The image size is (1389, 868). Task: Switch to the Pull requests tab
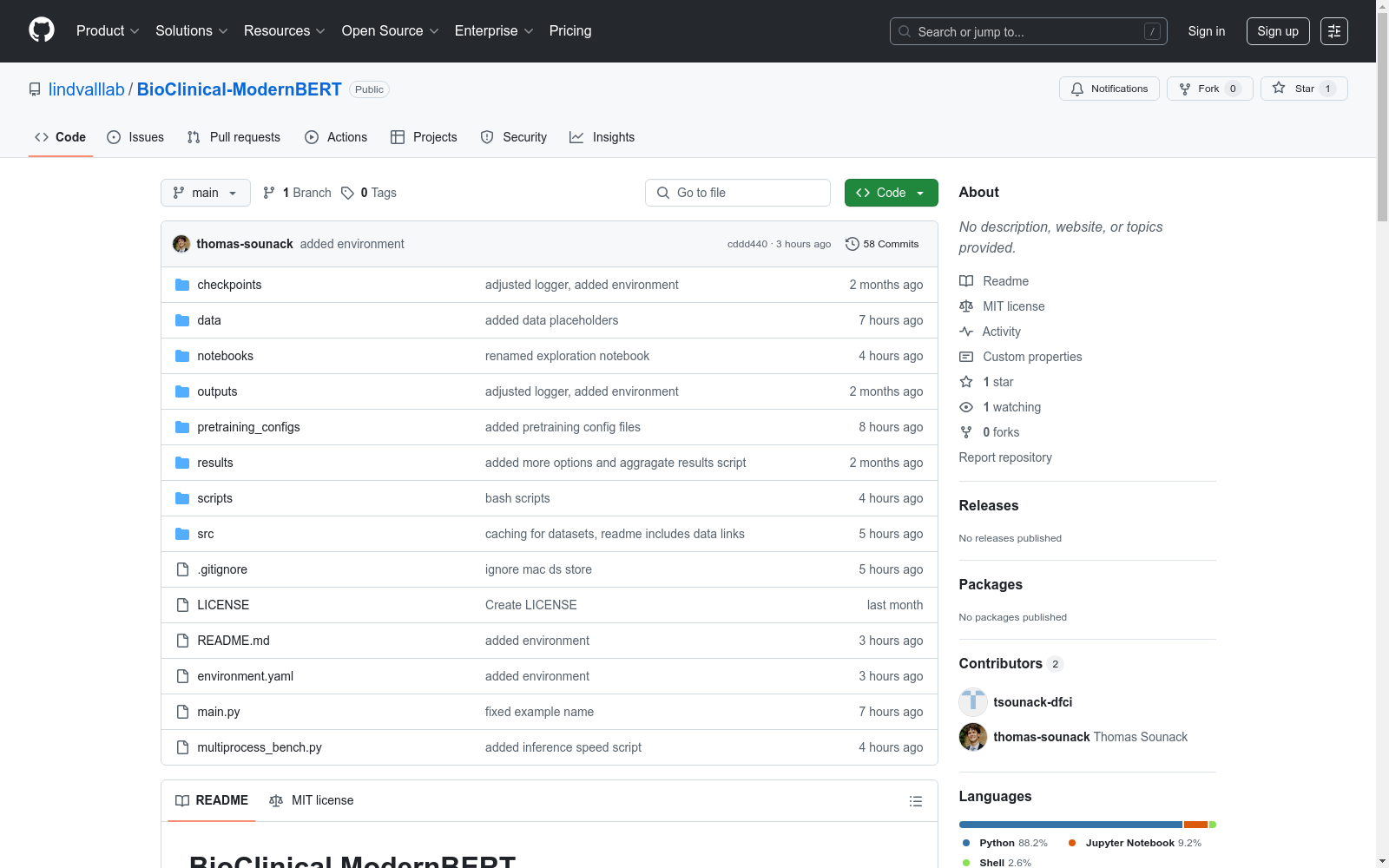click(x=234, y=137)
